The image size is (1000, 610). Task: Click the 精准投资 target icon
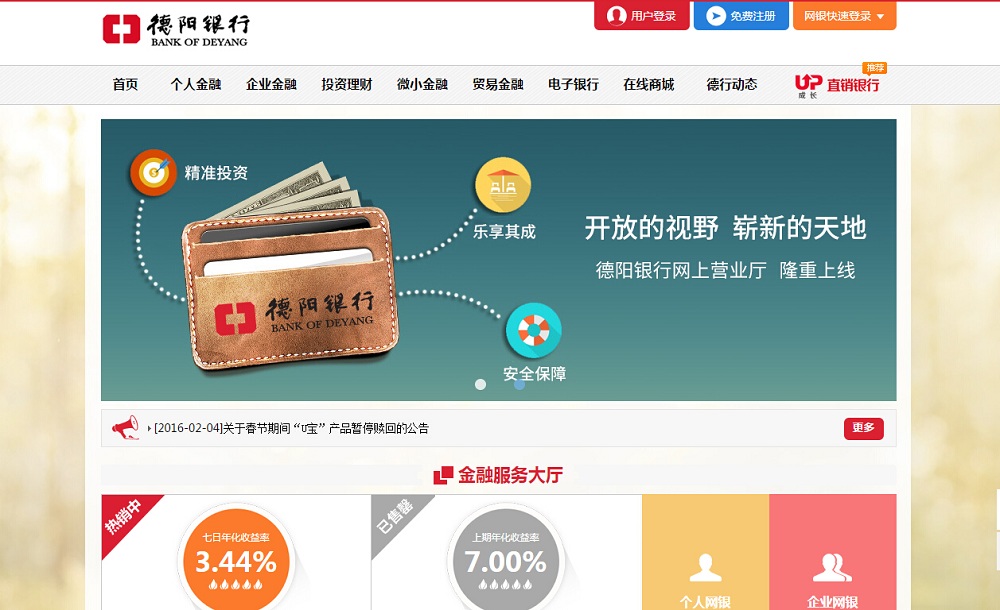click(x=153, y=172)
